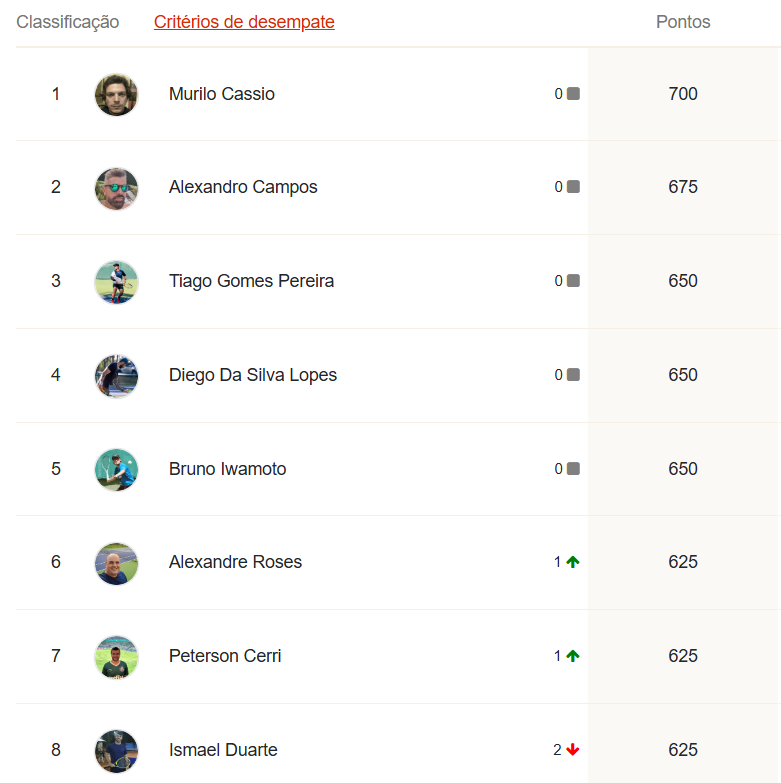
Task: Open the Critérios de desempate link
Action: [x=244, y=22]
